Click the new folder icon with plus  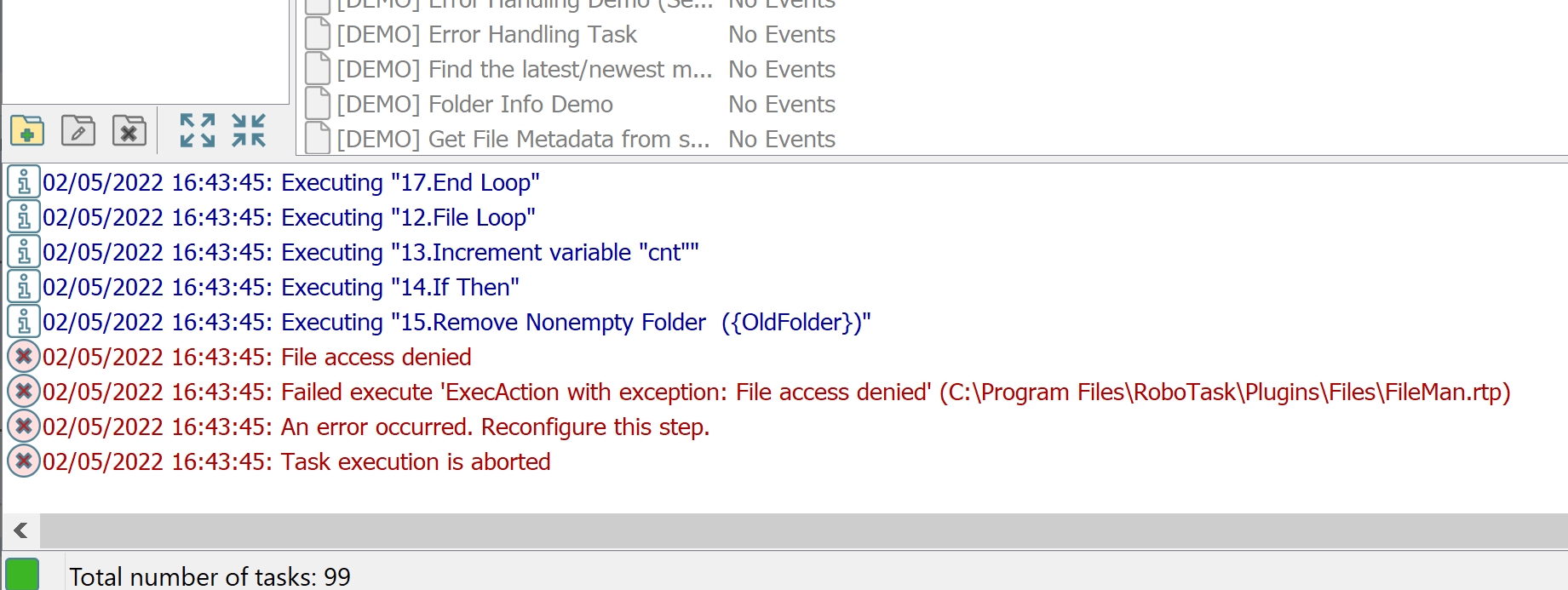pos(27,131)
